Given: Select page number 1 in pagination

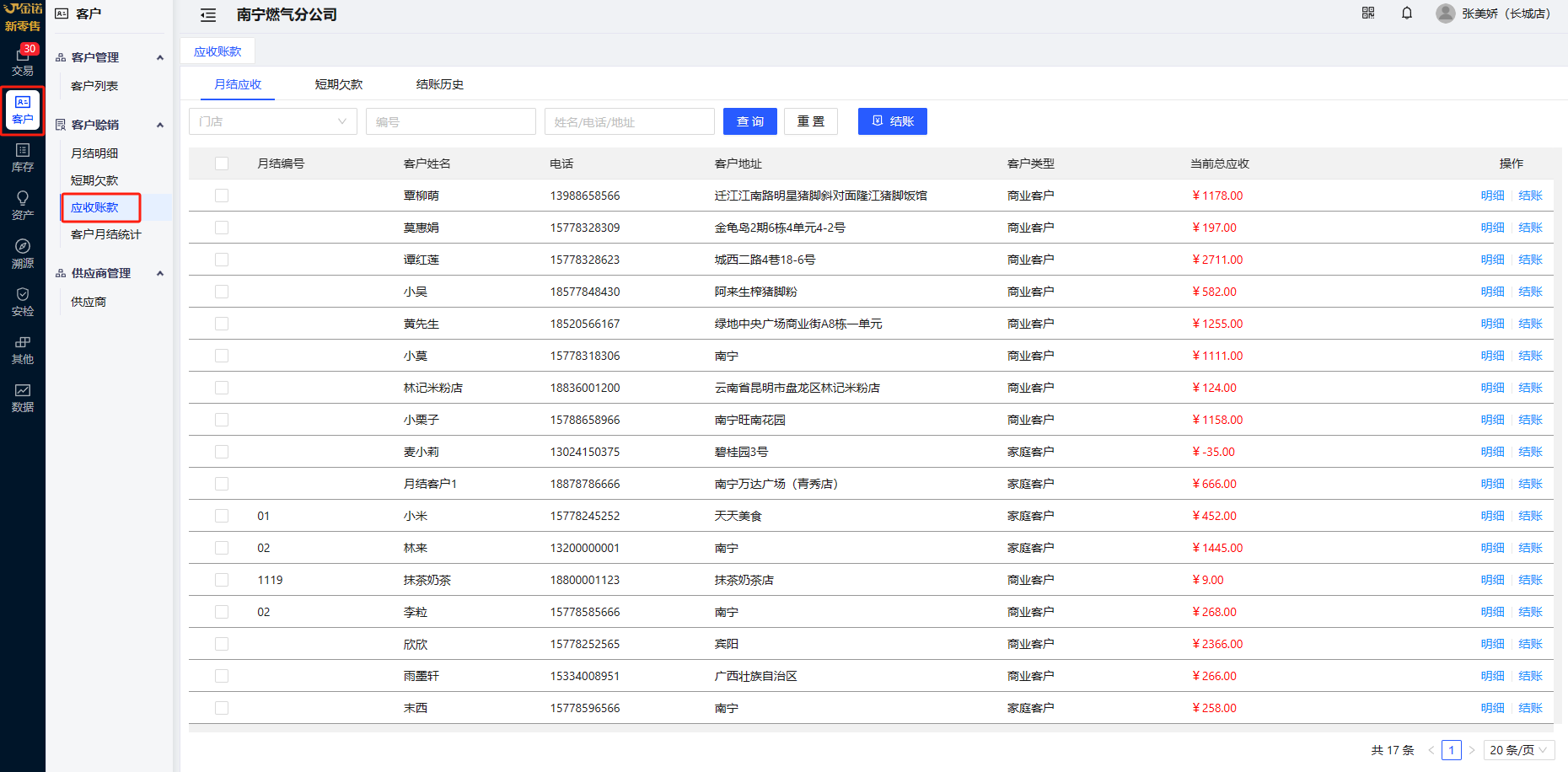Looking at the screenshot, I should 1452,750.
